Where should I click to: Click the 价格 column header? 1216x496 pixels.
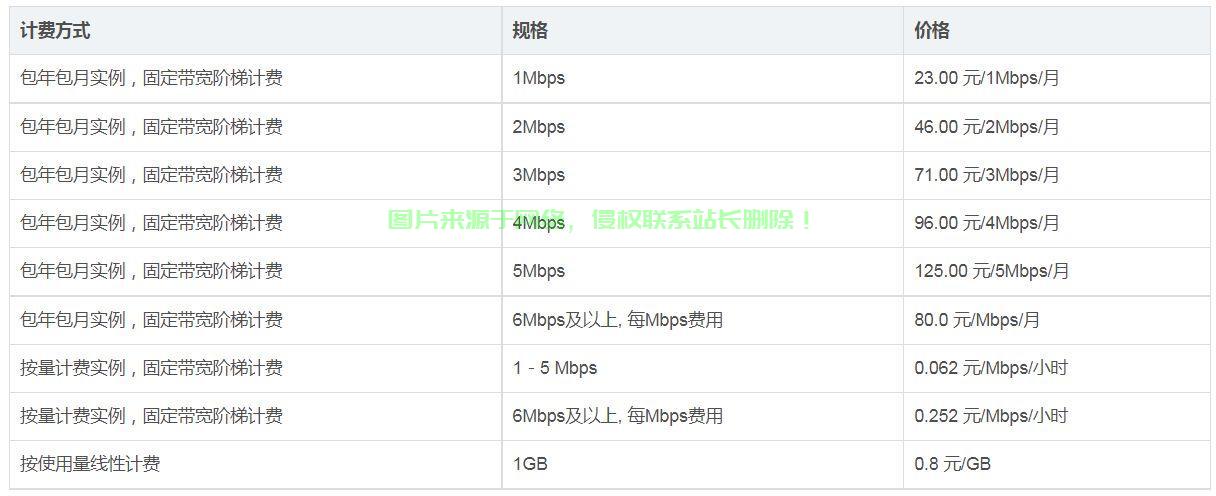tap(932, 31)
